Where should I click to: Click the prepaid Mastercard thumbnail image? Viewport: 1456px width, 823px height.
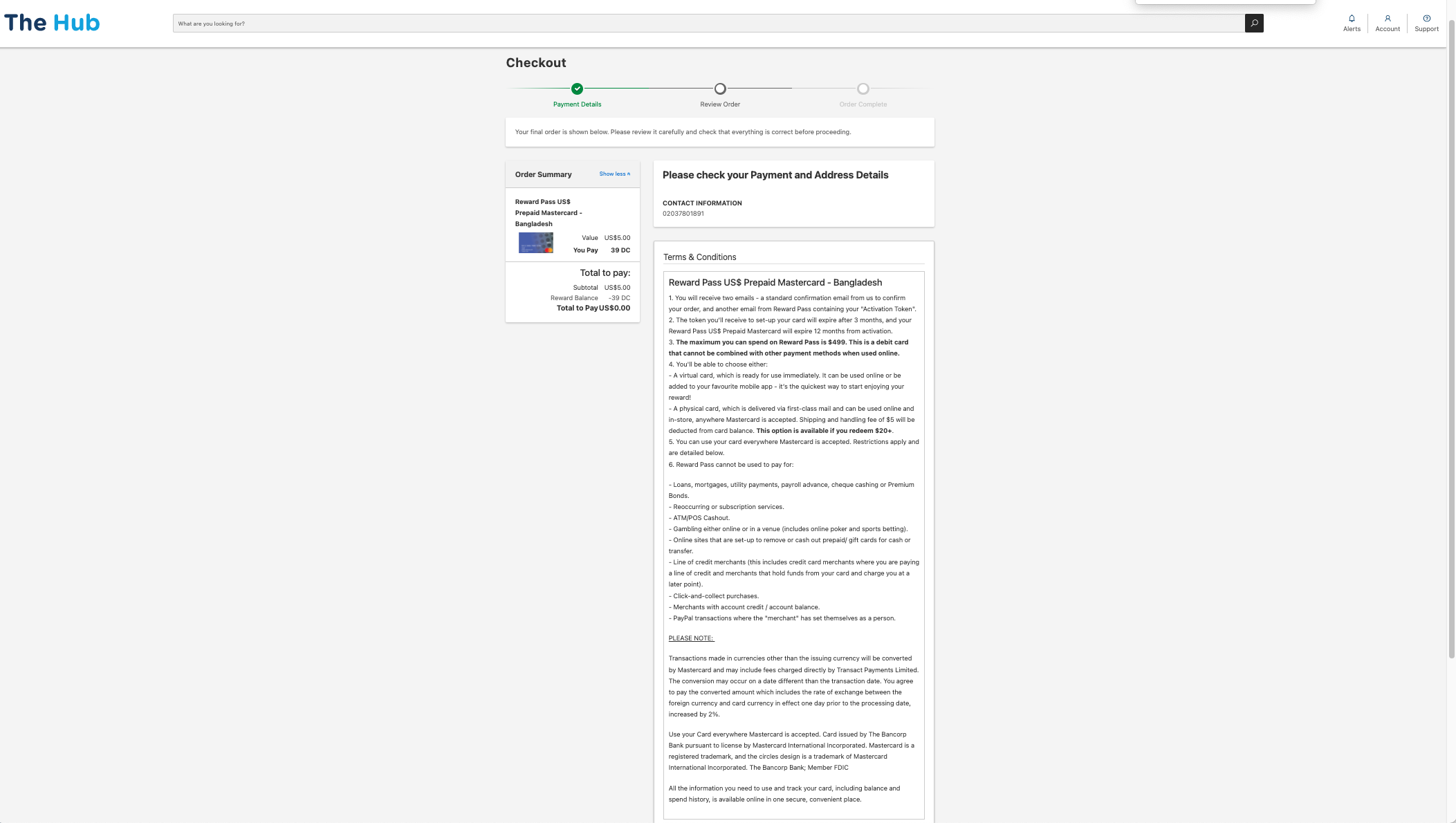pos(536,243)
